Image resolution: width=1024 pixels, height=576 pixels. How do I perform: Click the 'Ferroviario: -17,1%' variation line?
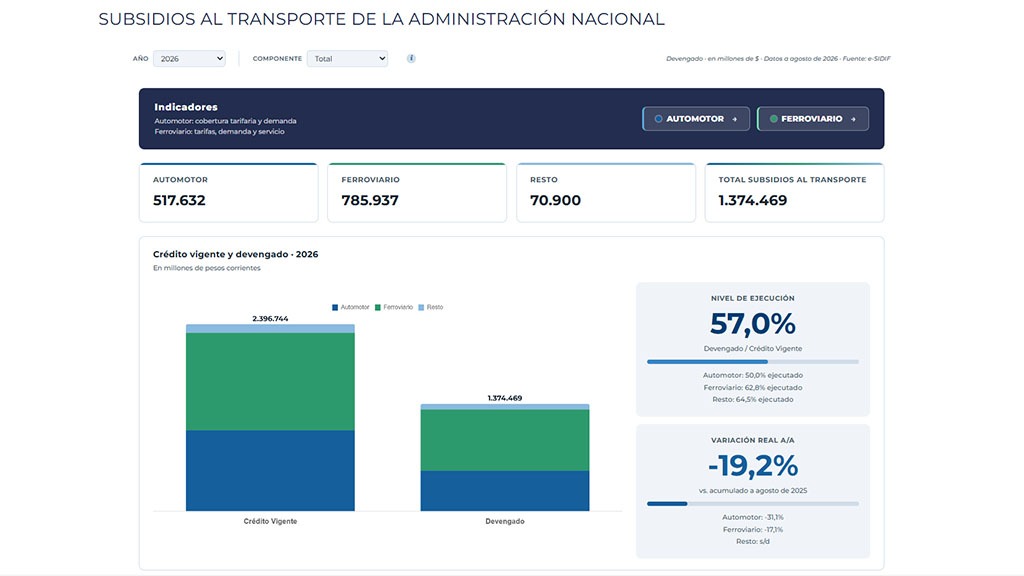pos(753,530)
